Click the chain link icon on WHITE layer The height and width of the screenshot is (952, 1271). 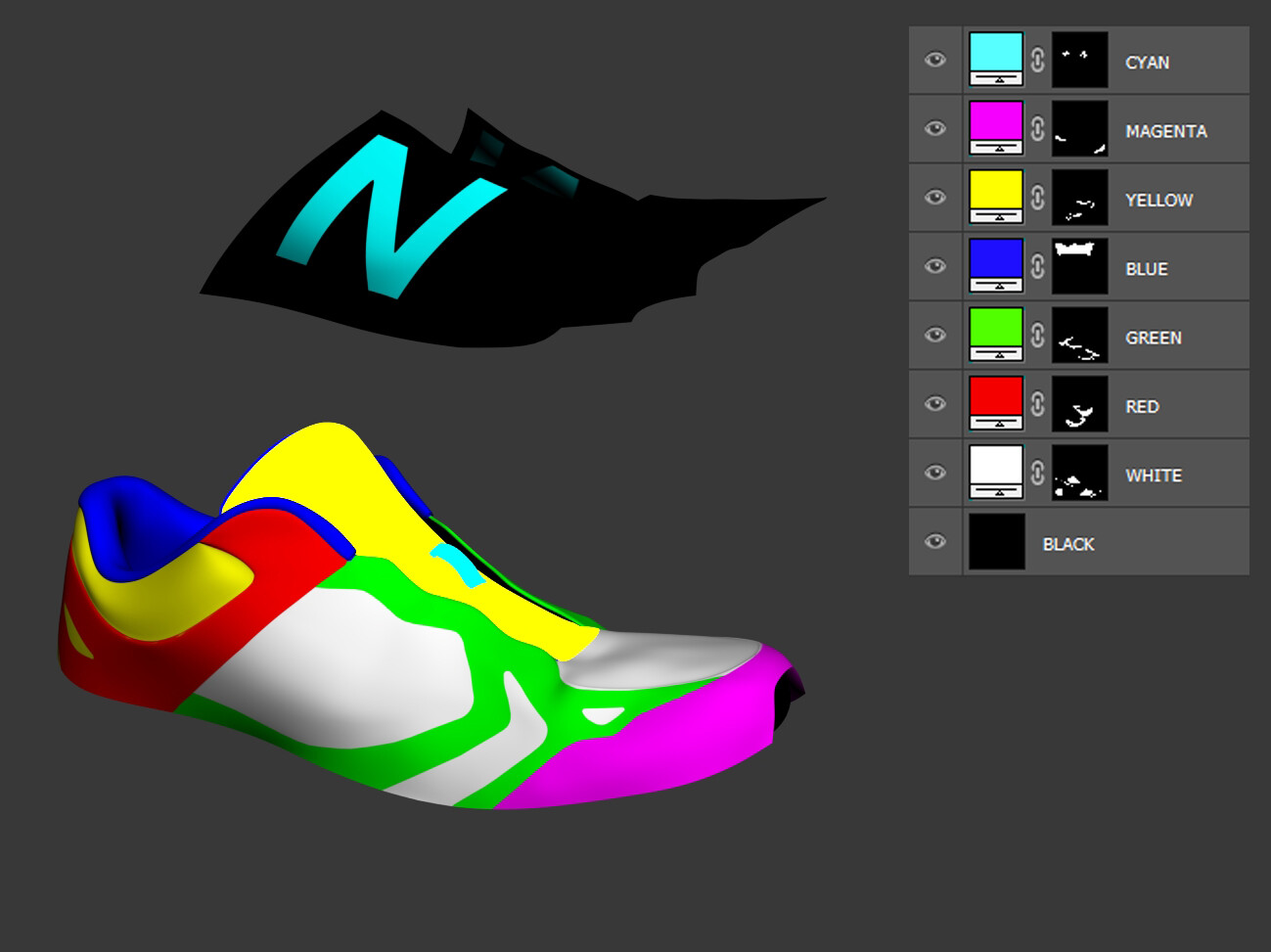pos(1038,473)
